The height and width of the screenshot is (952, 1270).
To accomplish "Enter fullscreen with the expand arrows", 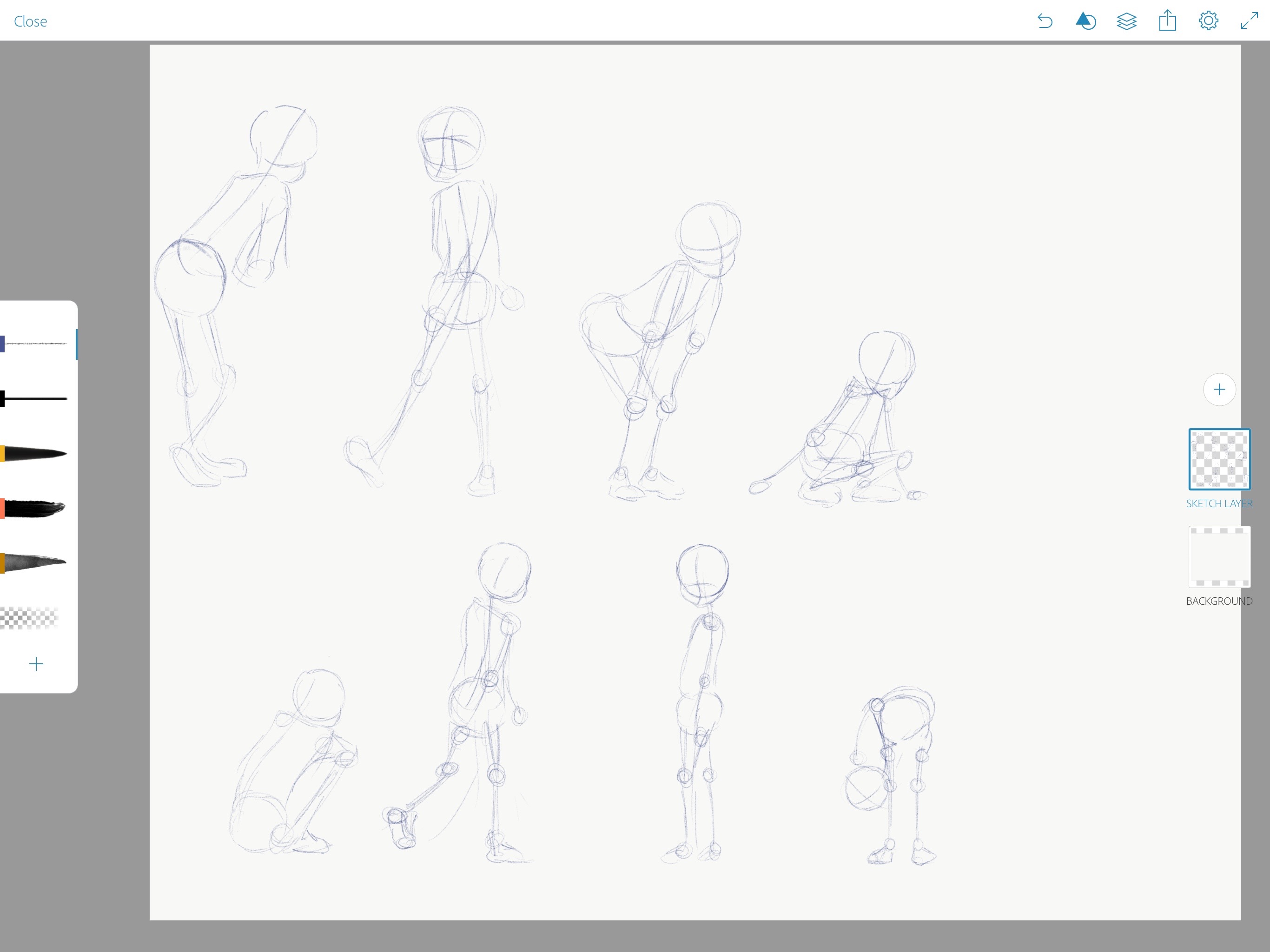I will [x=1250, y=21].
